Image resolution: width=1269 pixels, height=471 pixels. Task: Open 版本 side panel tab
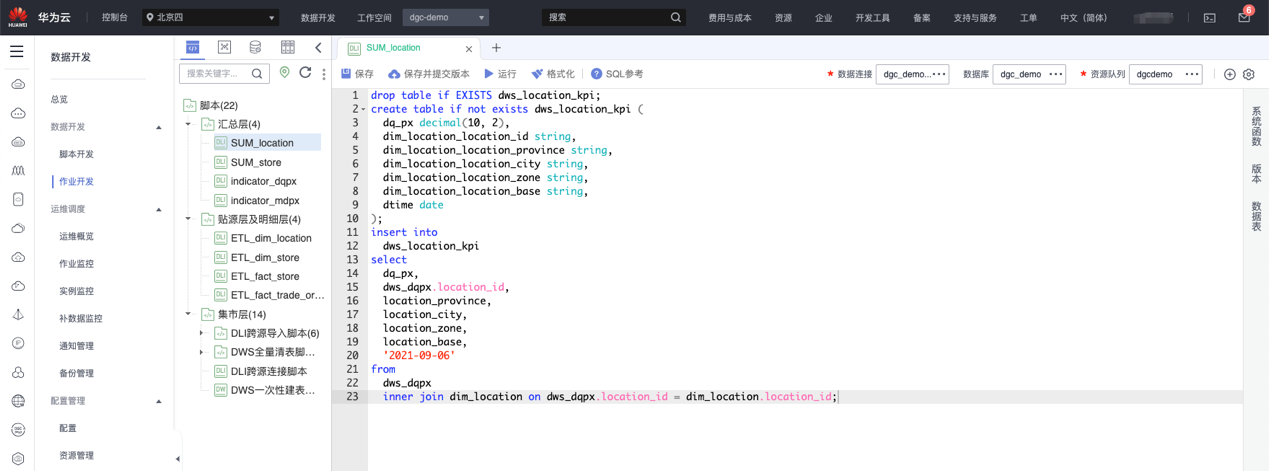click(1256, 174)
